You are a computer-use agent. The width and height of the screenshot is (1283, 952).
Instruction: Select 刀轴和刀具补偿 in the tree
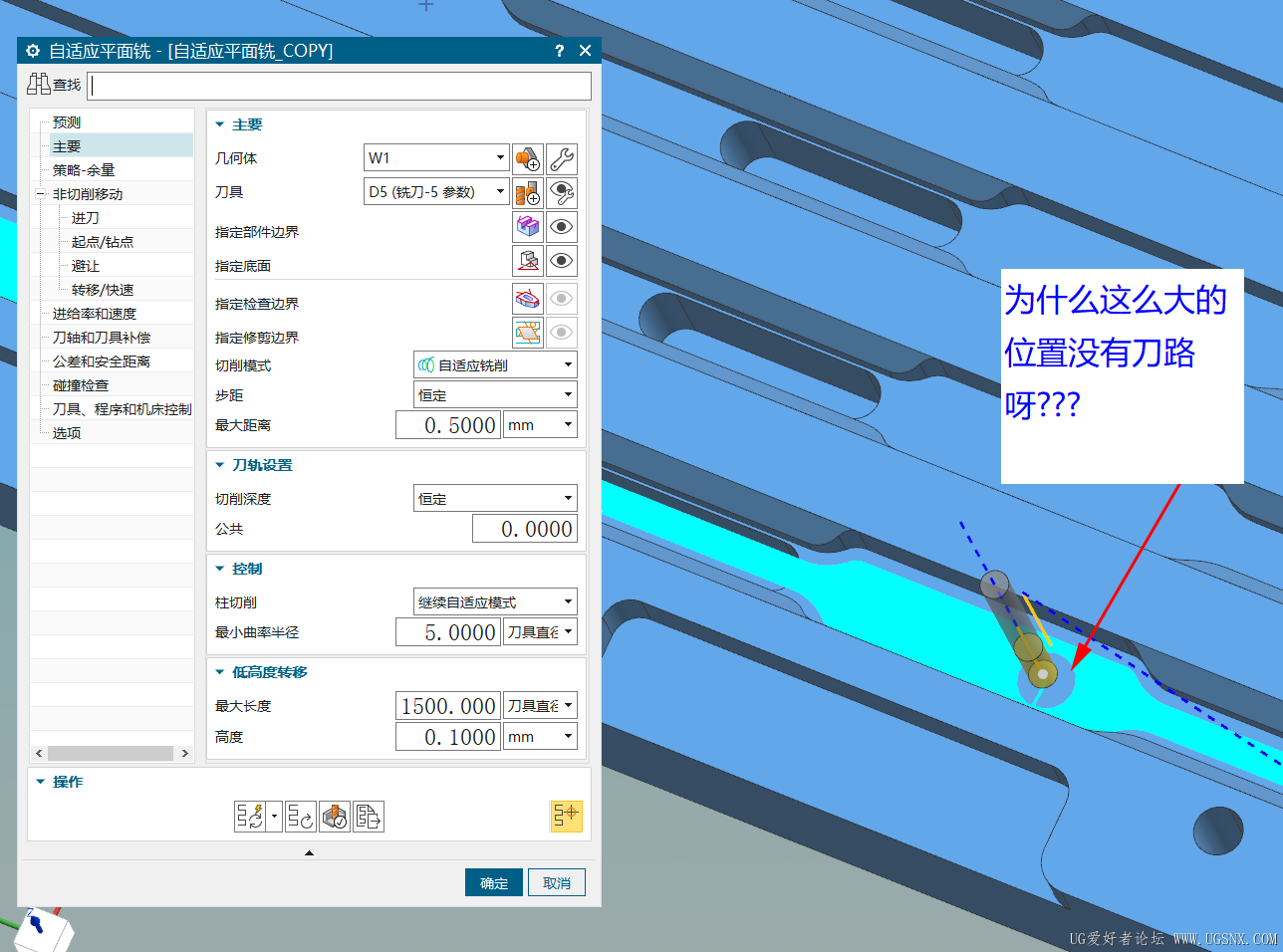pos(102,338)
